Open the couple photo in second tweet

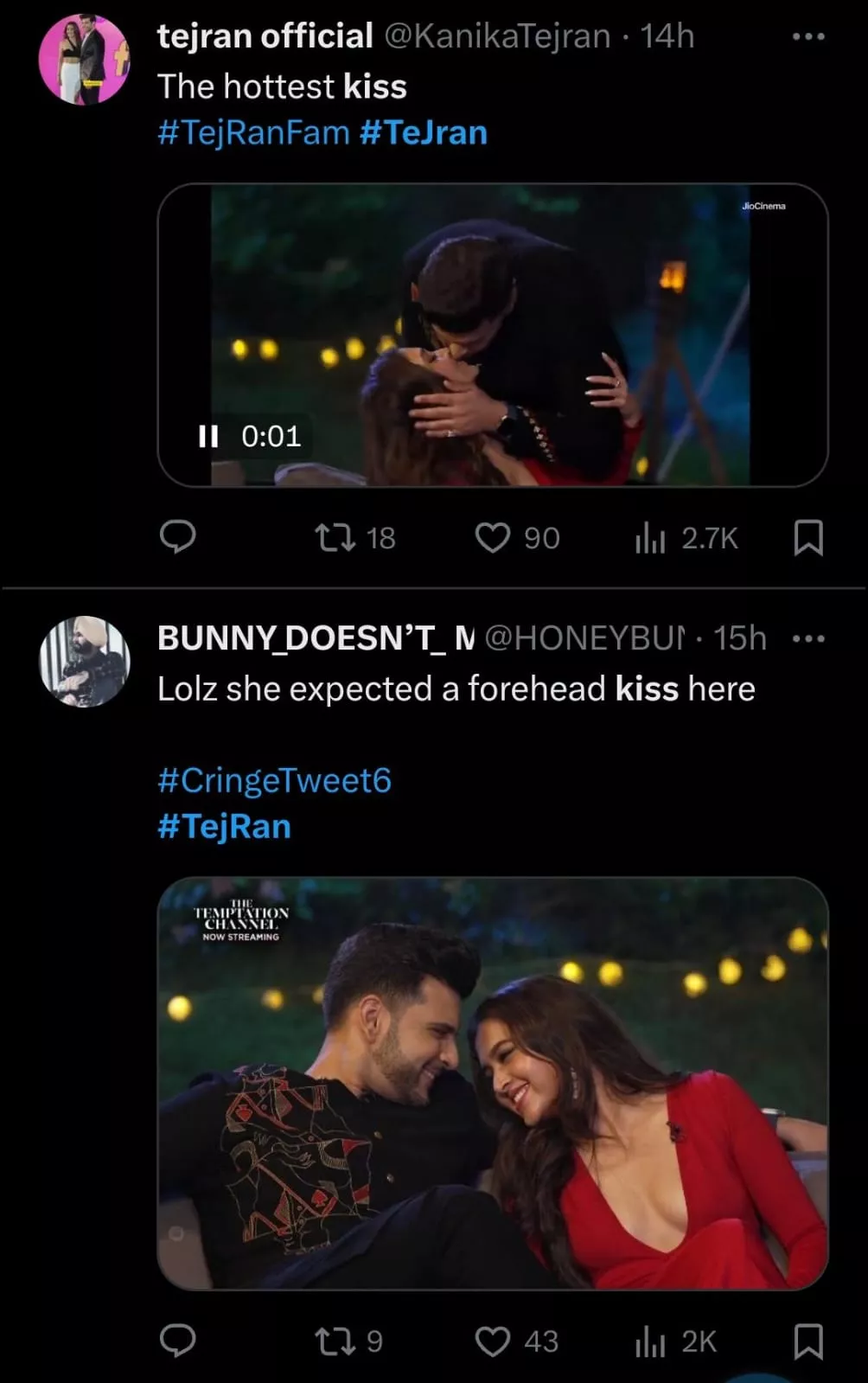pos(493,1083)
